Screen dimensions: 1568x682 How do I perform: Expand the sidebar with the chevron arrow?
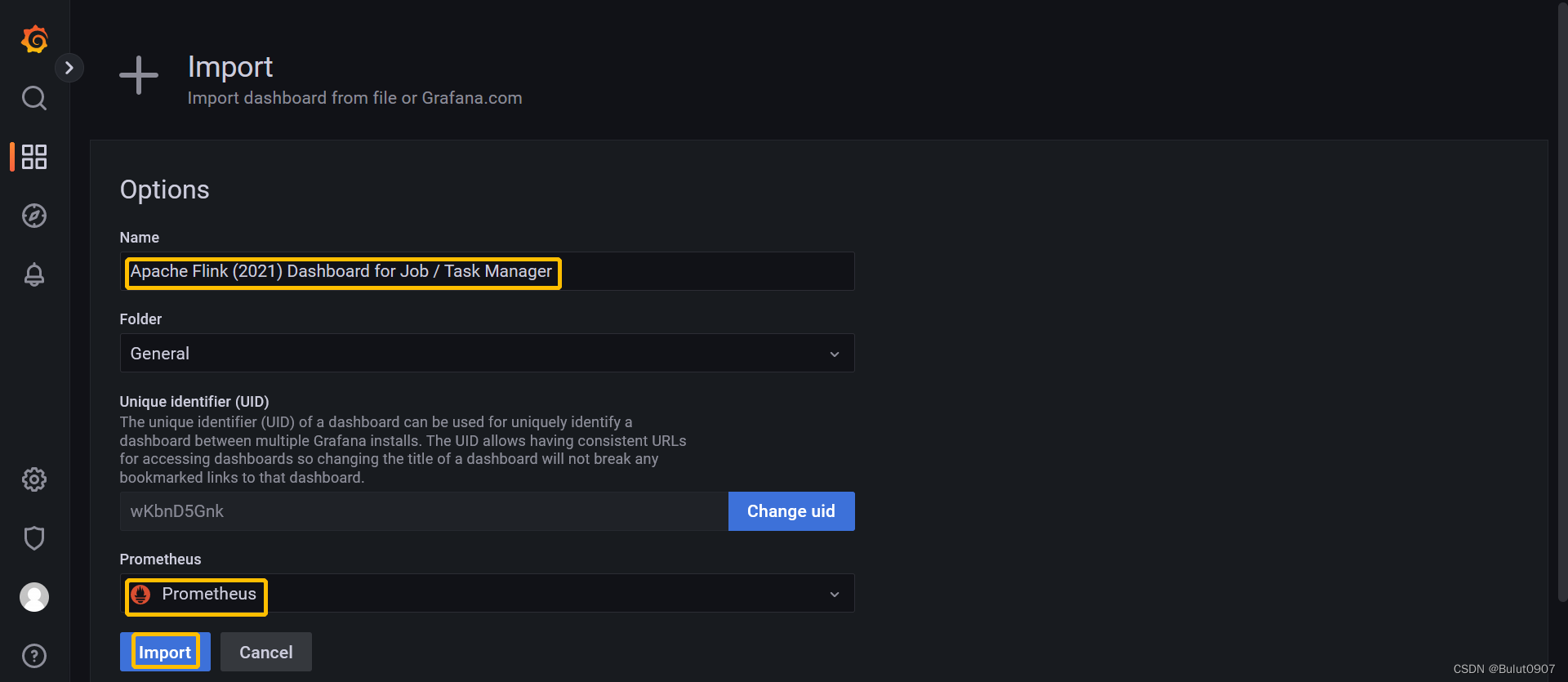(x=69, y=68)
